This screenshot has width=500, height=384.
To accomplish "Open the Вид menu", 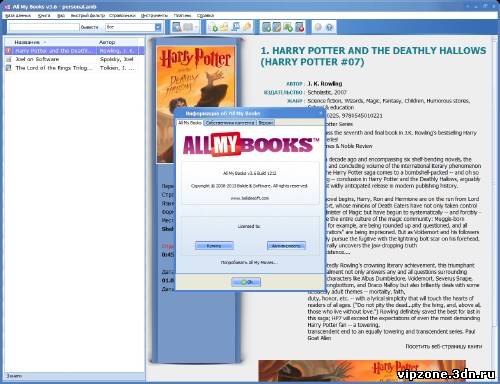I will (x=61, y=15).
